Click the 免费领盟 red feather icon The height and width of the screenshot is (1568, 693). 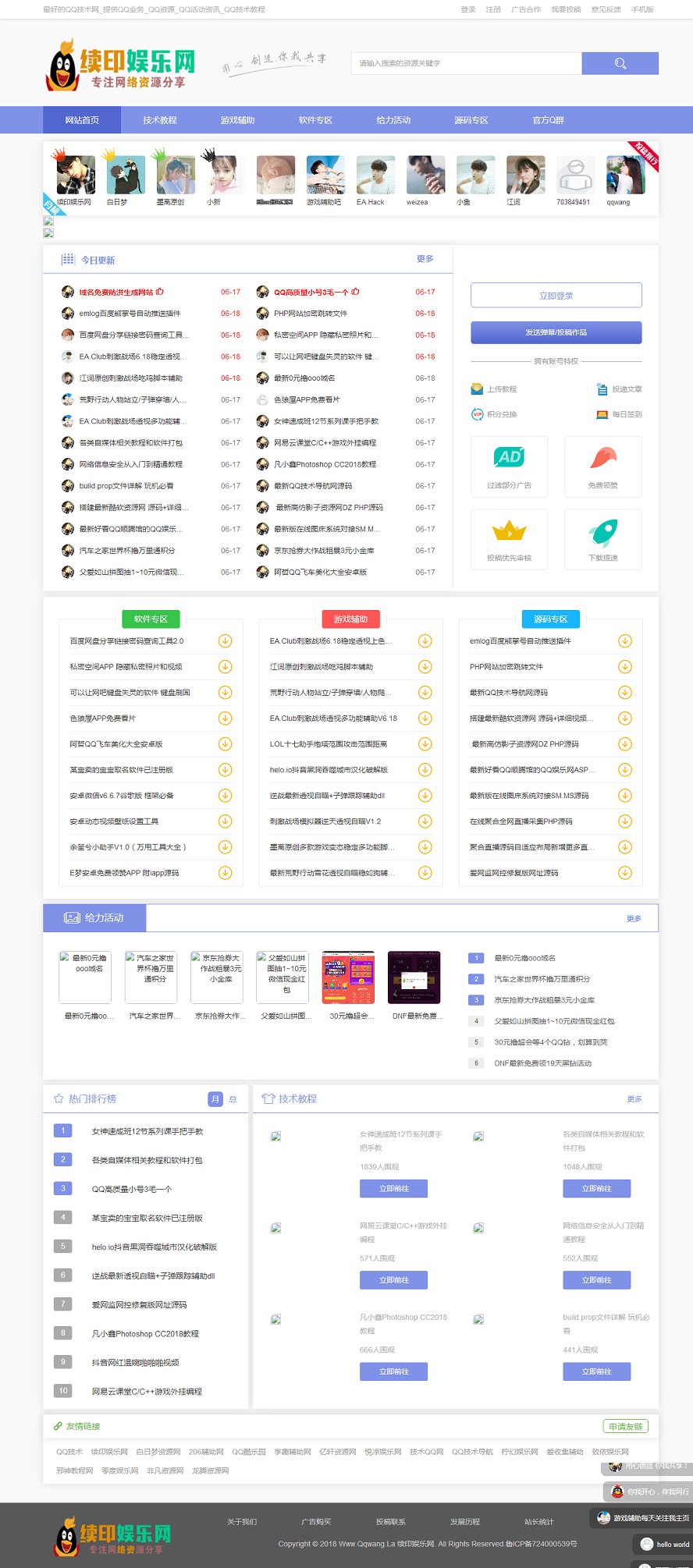point(602,458)
